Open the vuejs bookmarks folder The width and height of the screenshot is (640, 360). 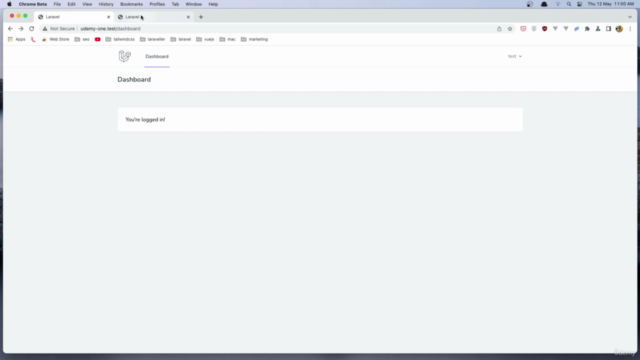205,39
